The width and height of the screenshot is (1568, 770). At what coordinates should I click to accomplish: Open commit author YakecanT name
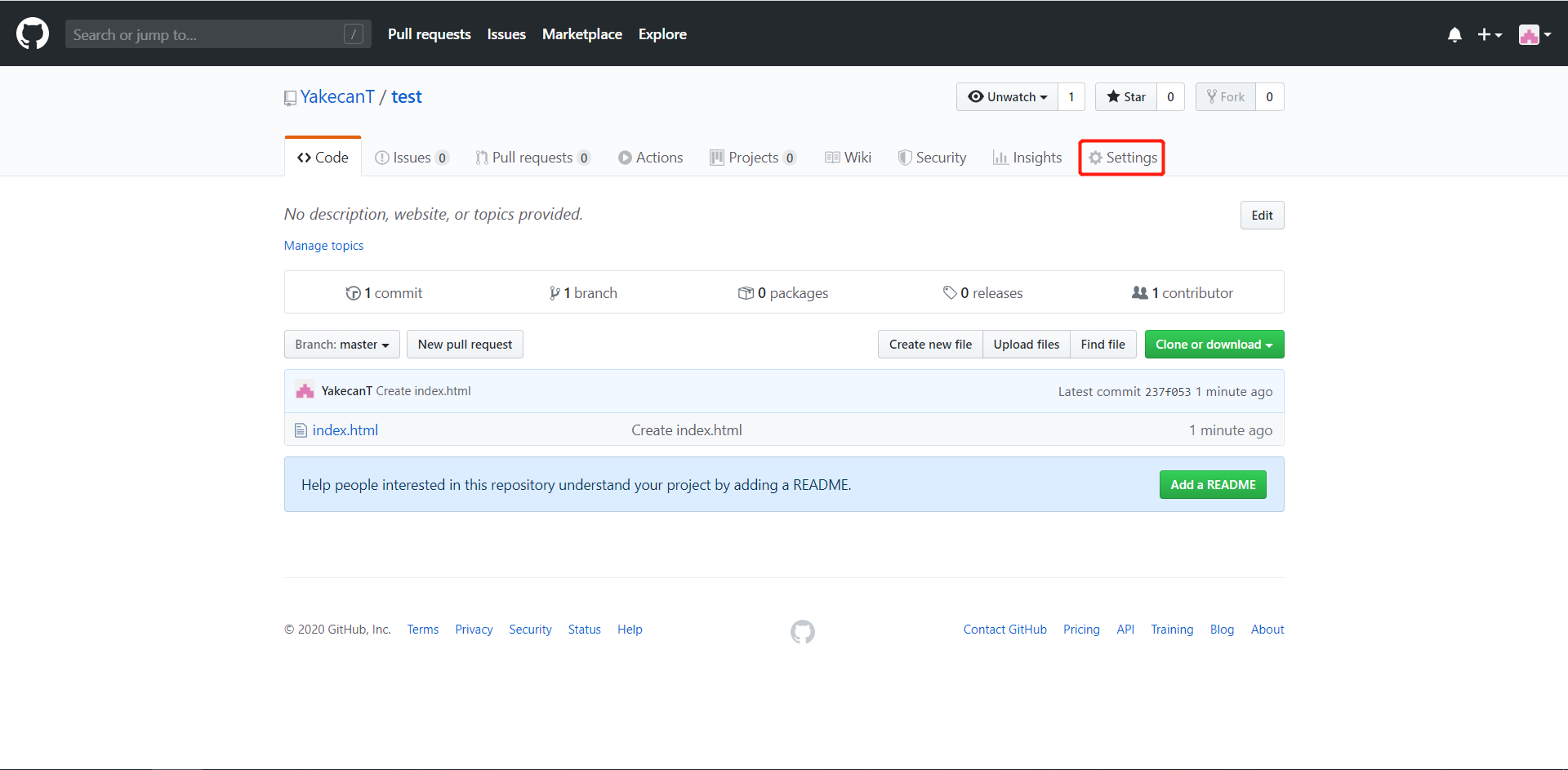346,391
